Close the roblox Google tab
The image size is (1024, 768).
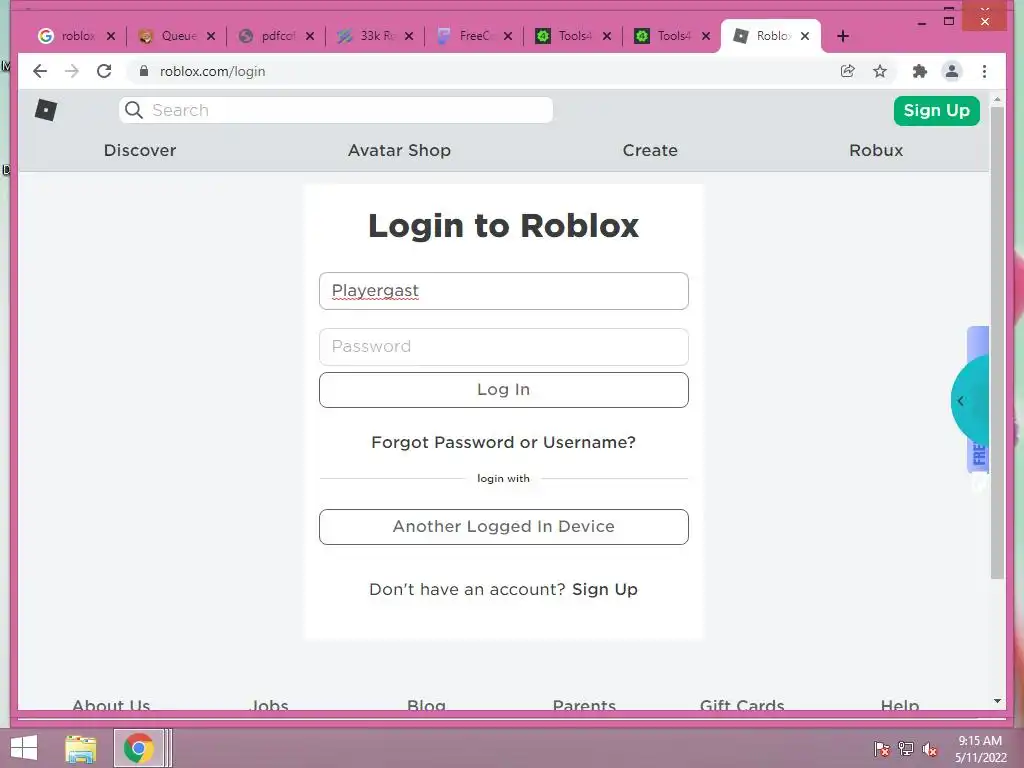pyautogui.click(x=111, y=36)
